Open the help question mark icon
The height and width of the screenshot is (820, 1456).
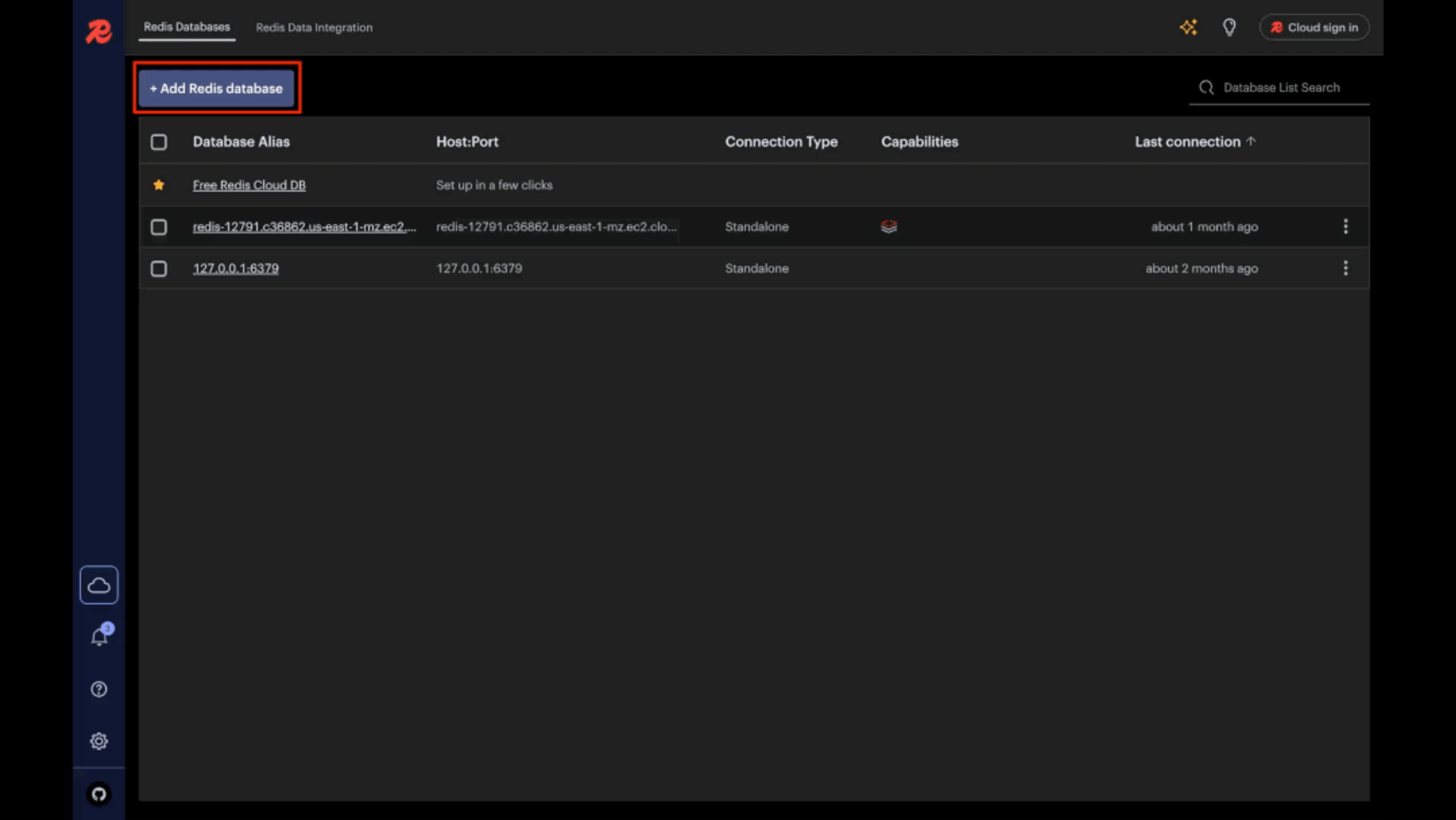(x=99, y=689)
